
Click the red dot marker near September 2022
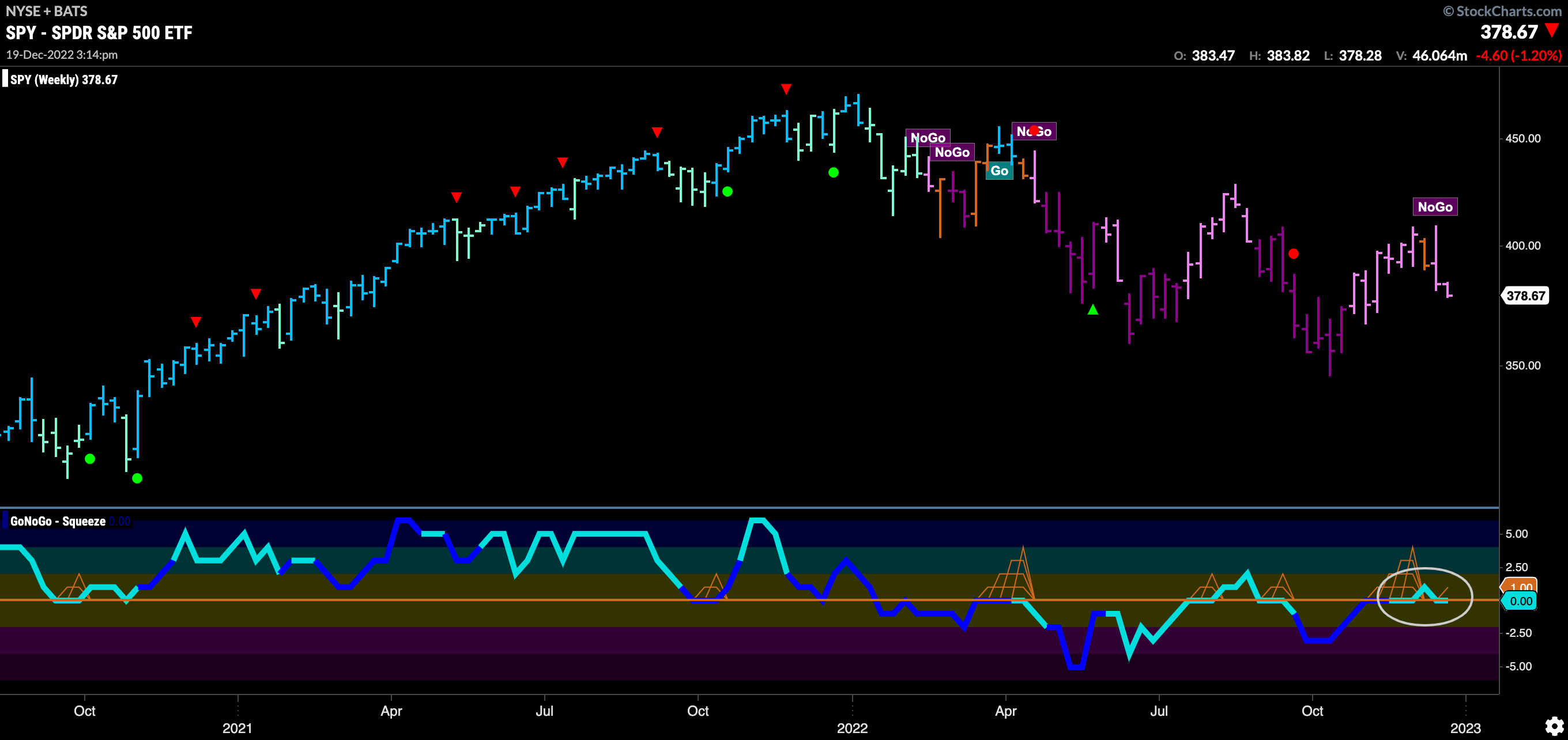1294,254
